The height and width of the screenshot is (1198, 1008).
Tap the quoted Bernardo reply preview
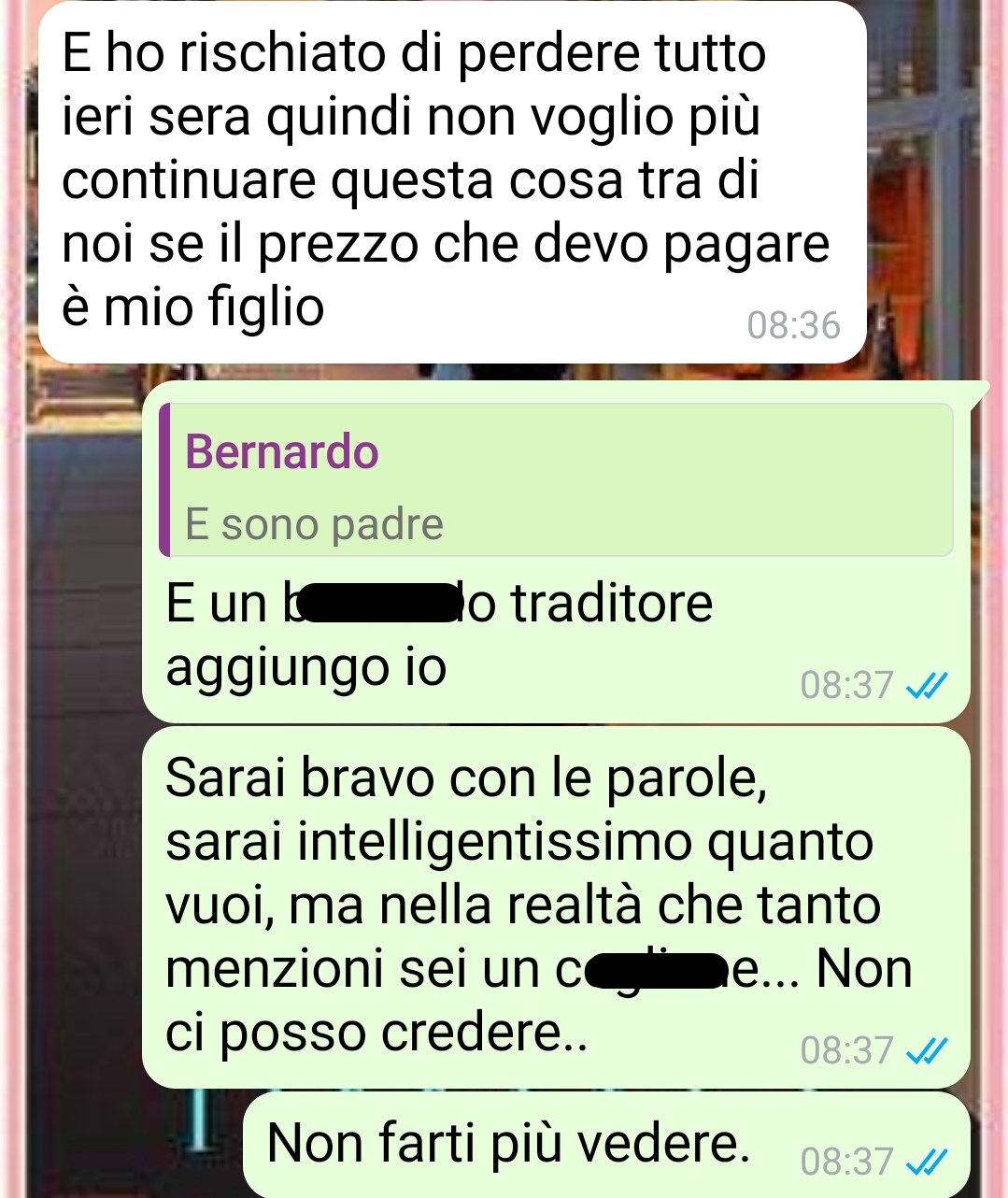[556, 480]
